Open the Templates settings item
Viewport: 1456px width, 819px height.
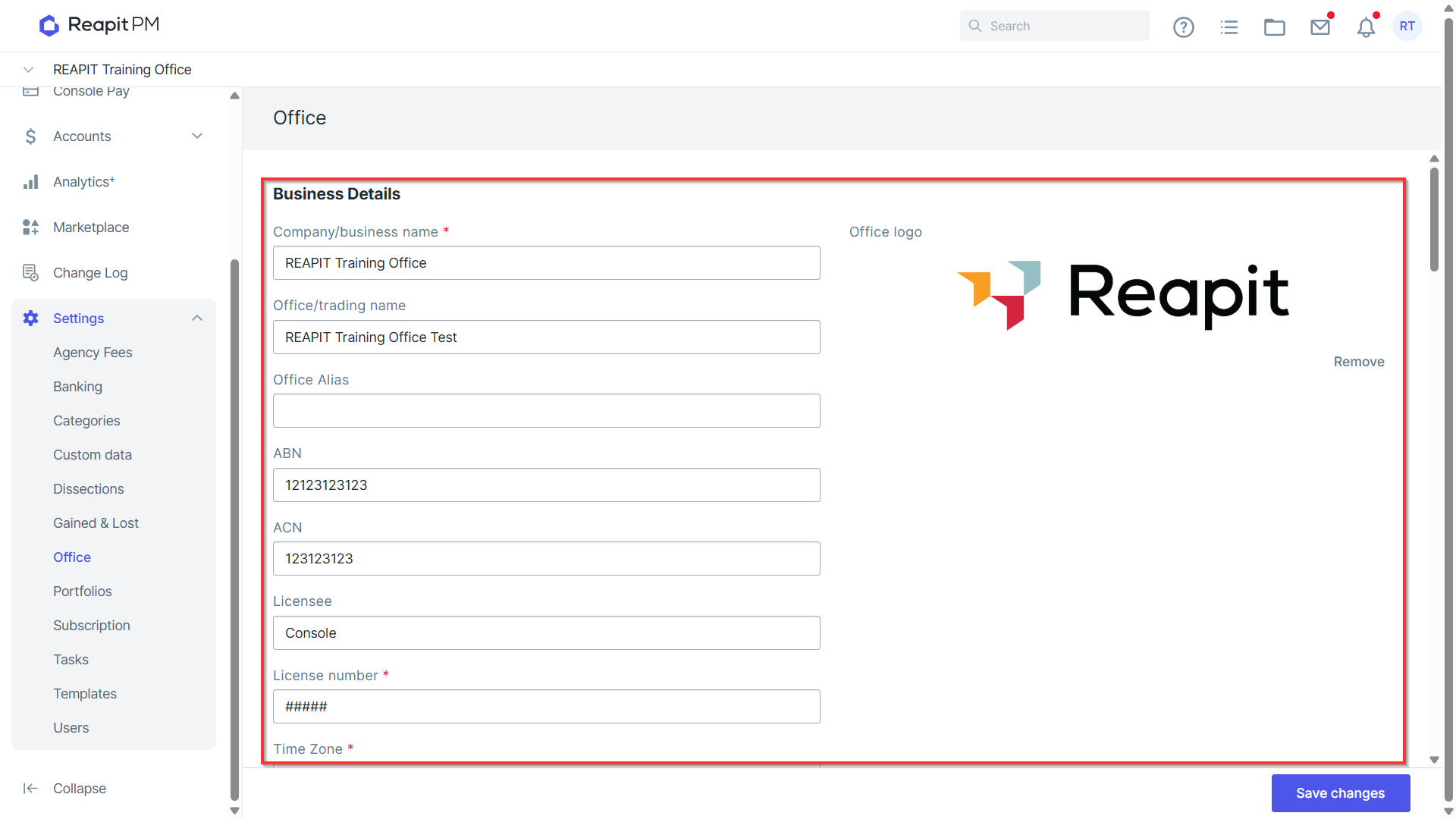tap(85, 694)
